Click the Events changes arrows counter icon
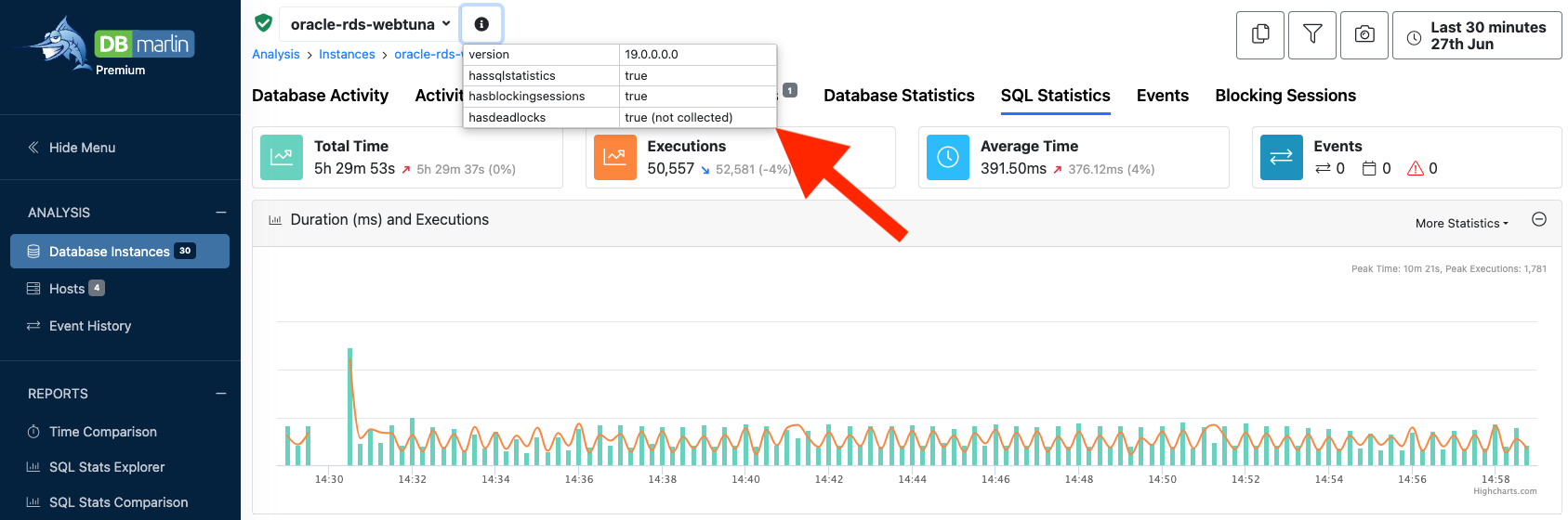1568x520 pixels. (1323, 168)
